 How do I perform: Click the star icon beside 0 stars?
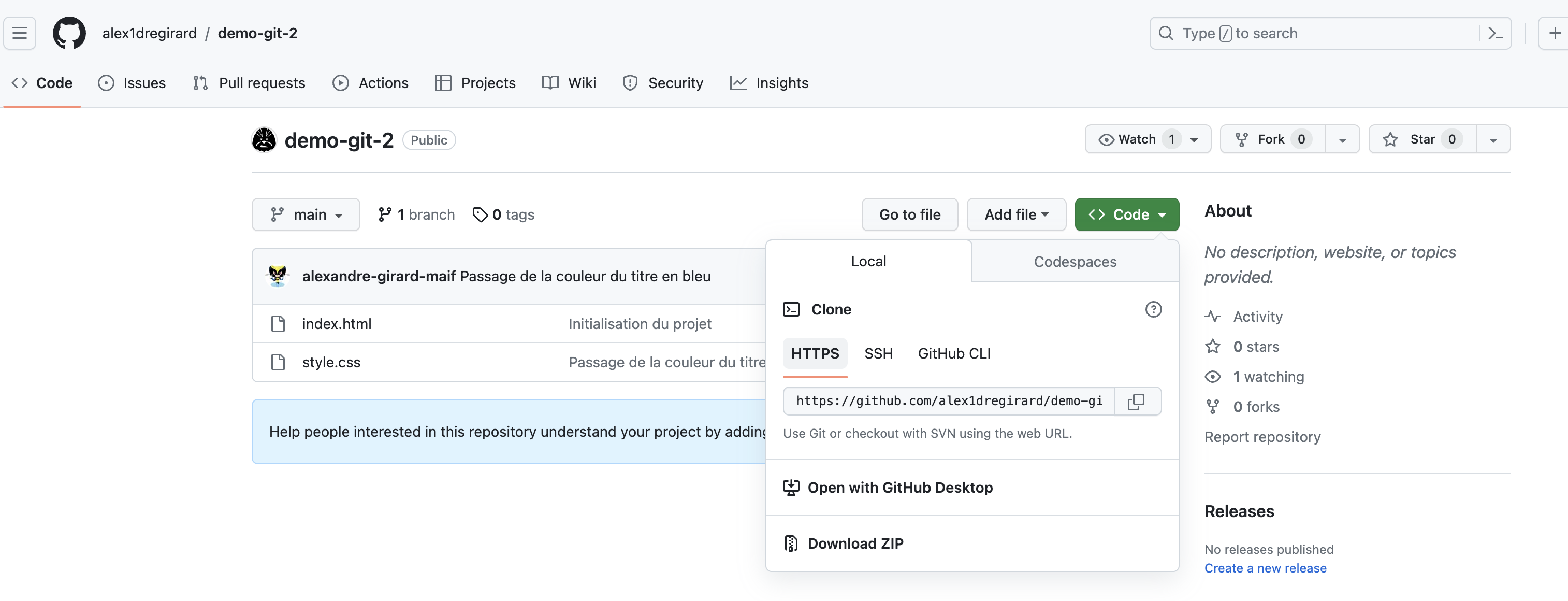click(x=1213, y=347)
